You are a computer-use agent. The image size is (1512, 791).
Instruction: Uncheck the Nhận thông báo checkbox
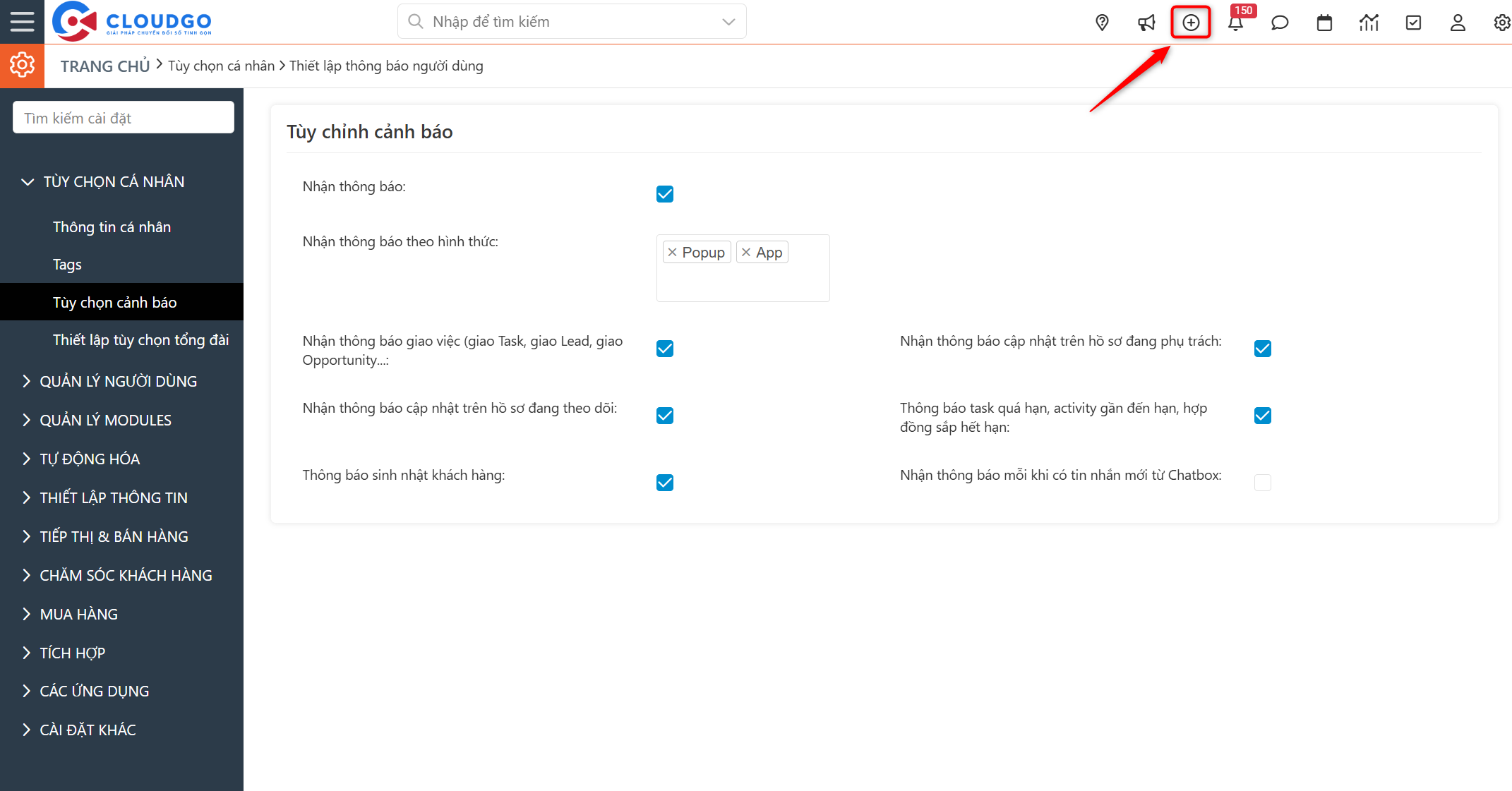665,194
